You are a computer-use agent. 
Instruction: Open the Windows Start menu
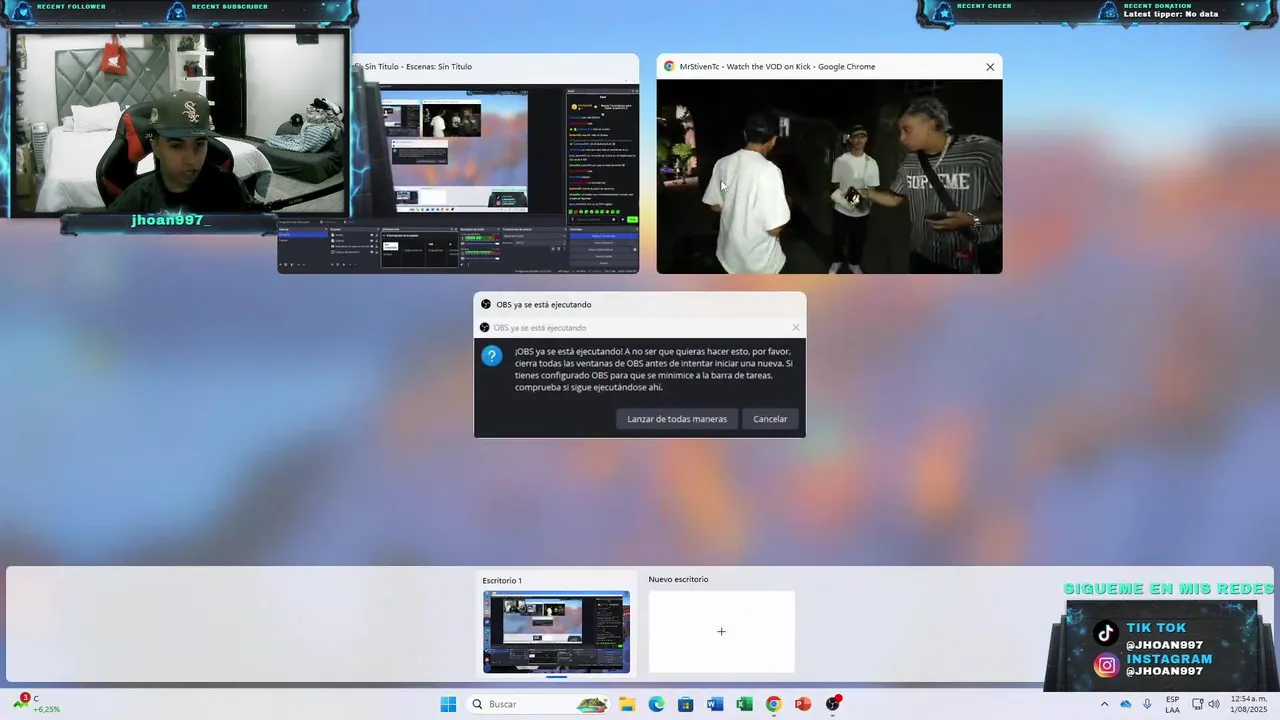point(448,704)
